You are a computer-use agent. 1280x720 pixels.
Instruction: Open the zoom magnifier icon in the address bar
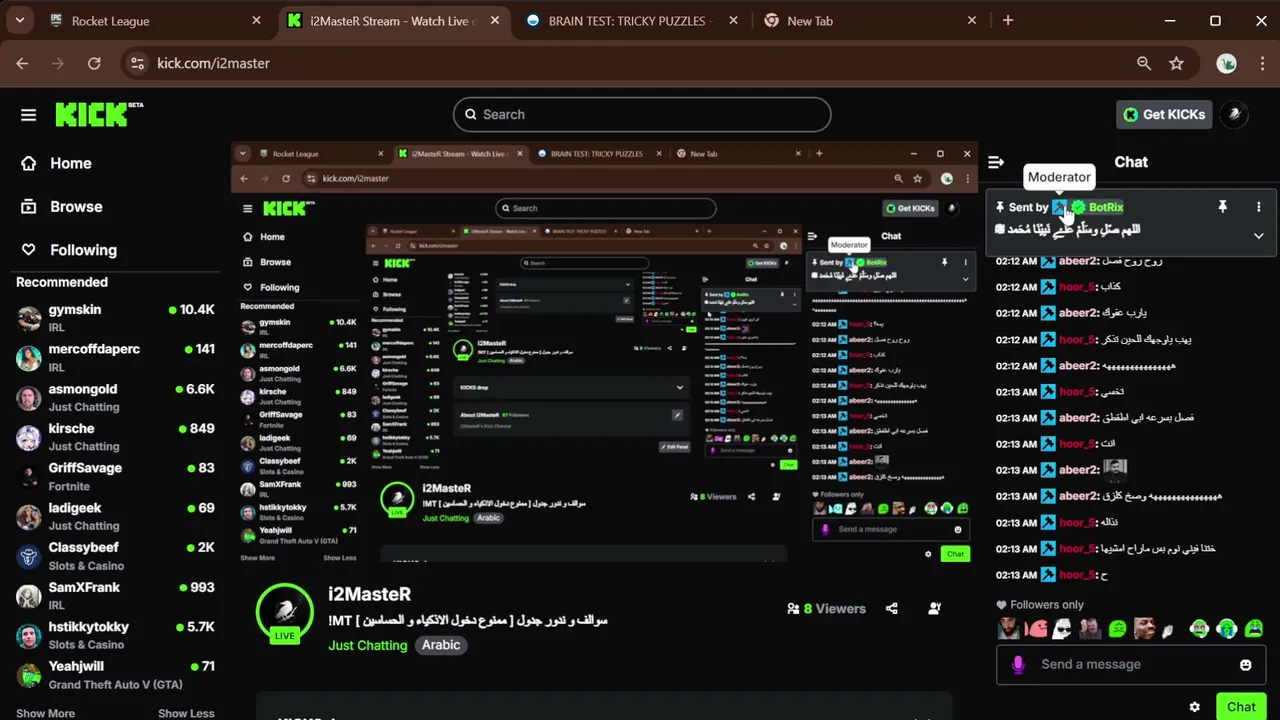pos(1144,63)
